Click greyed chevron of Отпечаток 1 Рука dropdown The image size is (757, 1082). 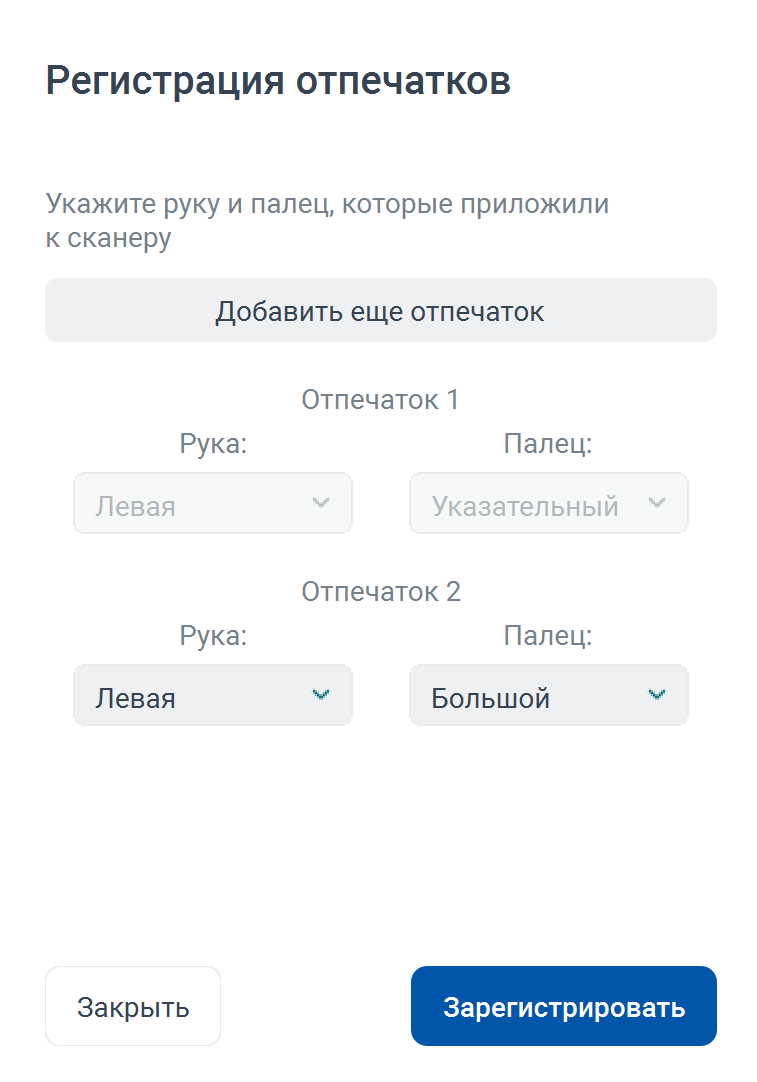click(321, 502)
